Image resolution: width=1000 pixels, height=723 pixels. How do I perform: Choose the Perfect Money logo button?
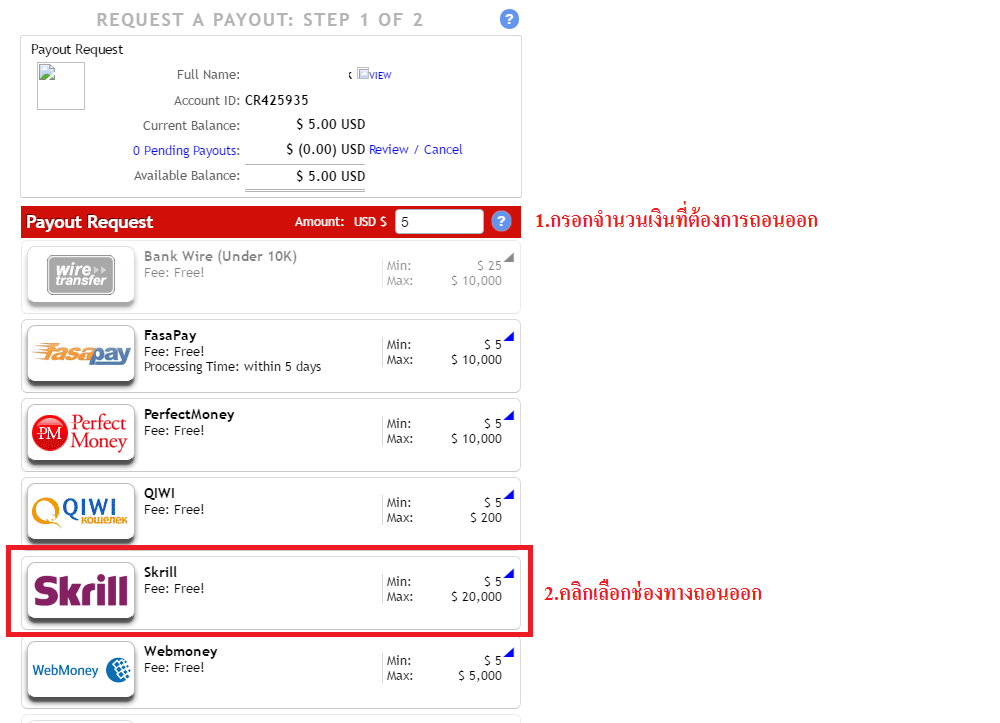coord(81,433)
